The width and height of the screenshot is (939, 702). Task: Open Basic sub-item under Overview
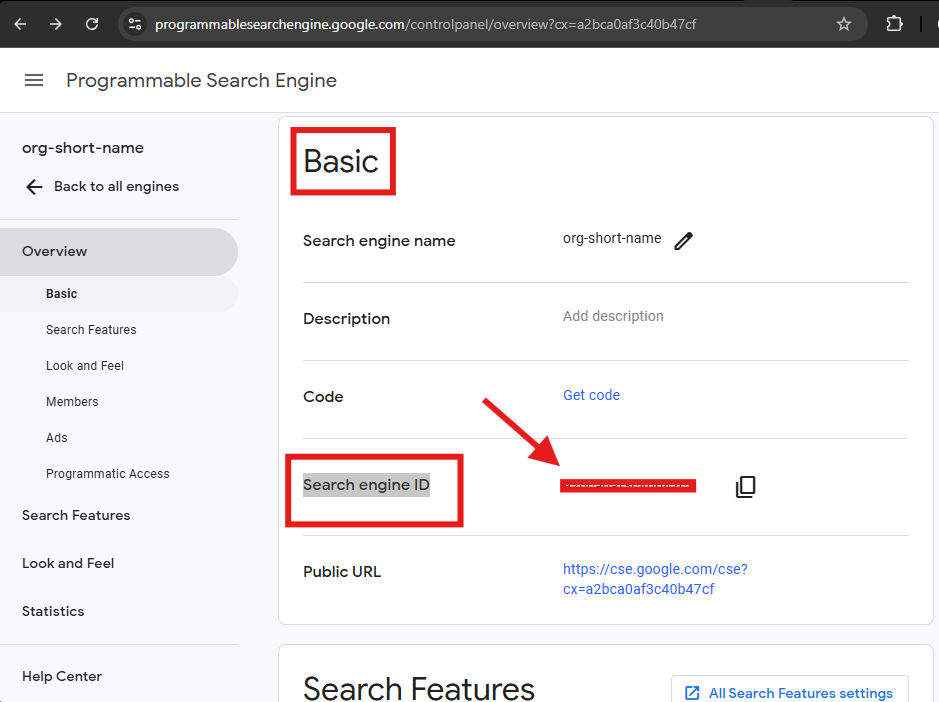[119, 293]
